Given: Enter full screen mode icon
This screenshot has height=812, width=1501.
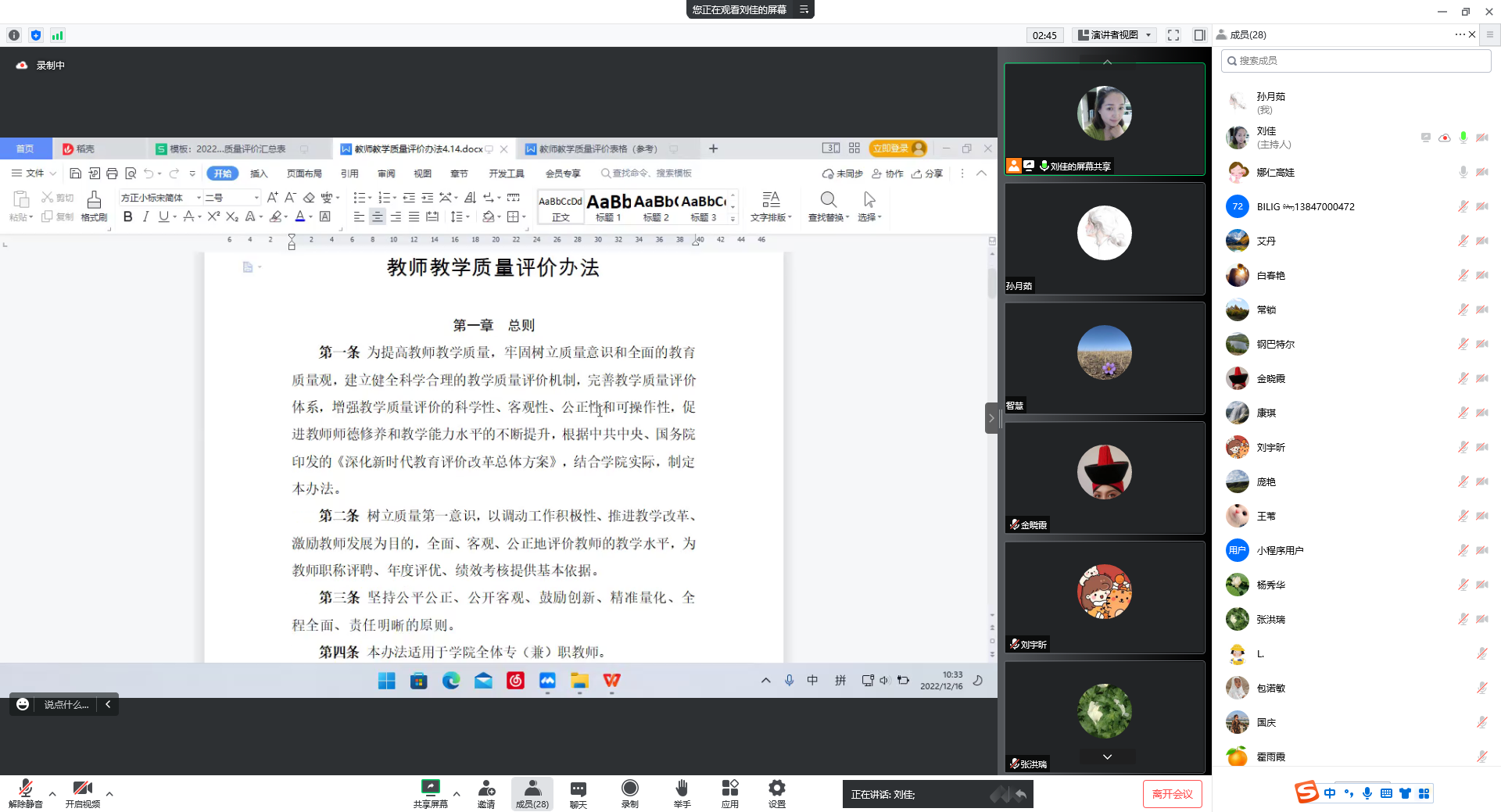Looking at the screenshot, I should click(x=1173, y=35).
